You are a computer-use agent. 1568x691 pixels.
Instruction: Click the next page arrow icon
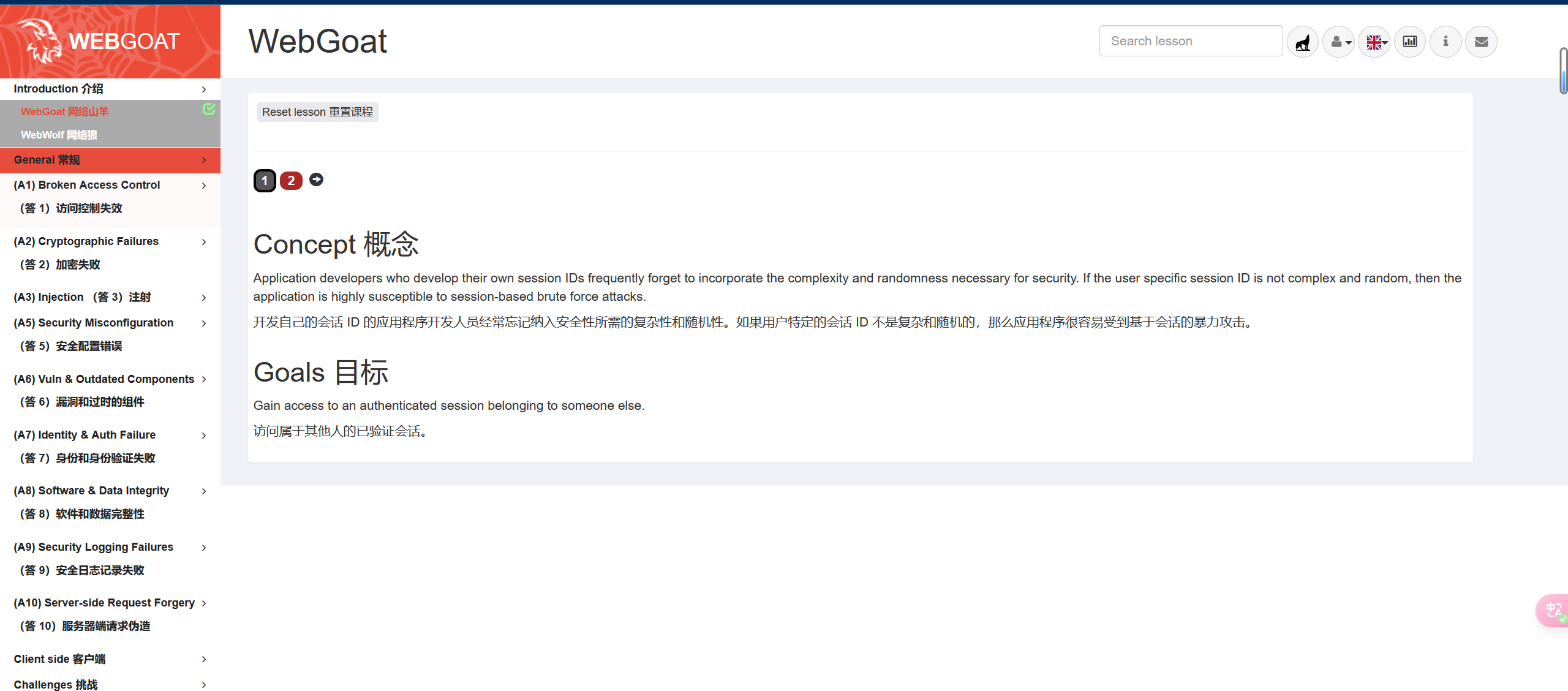(316, 179)
